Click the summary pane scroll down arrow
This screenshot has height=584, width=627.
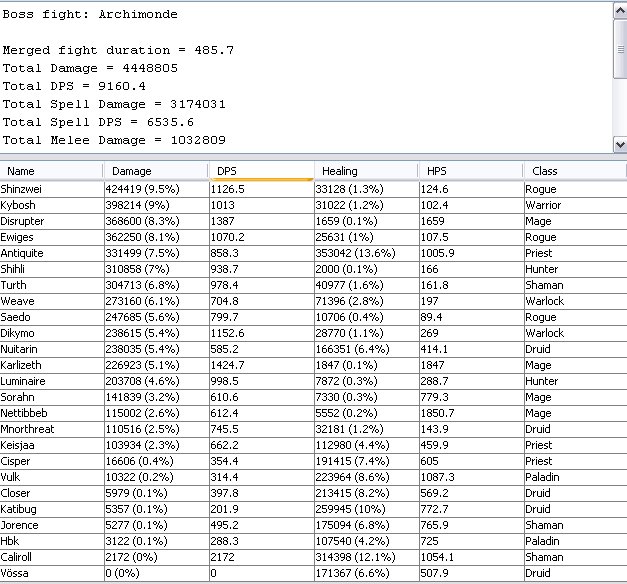(x=620, y=144)
